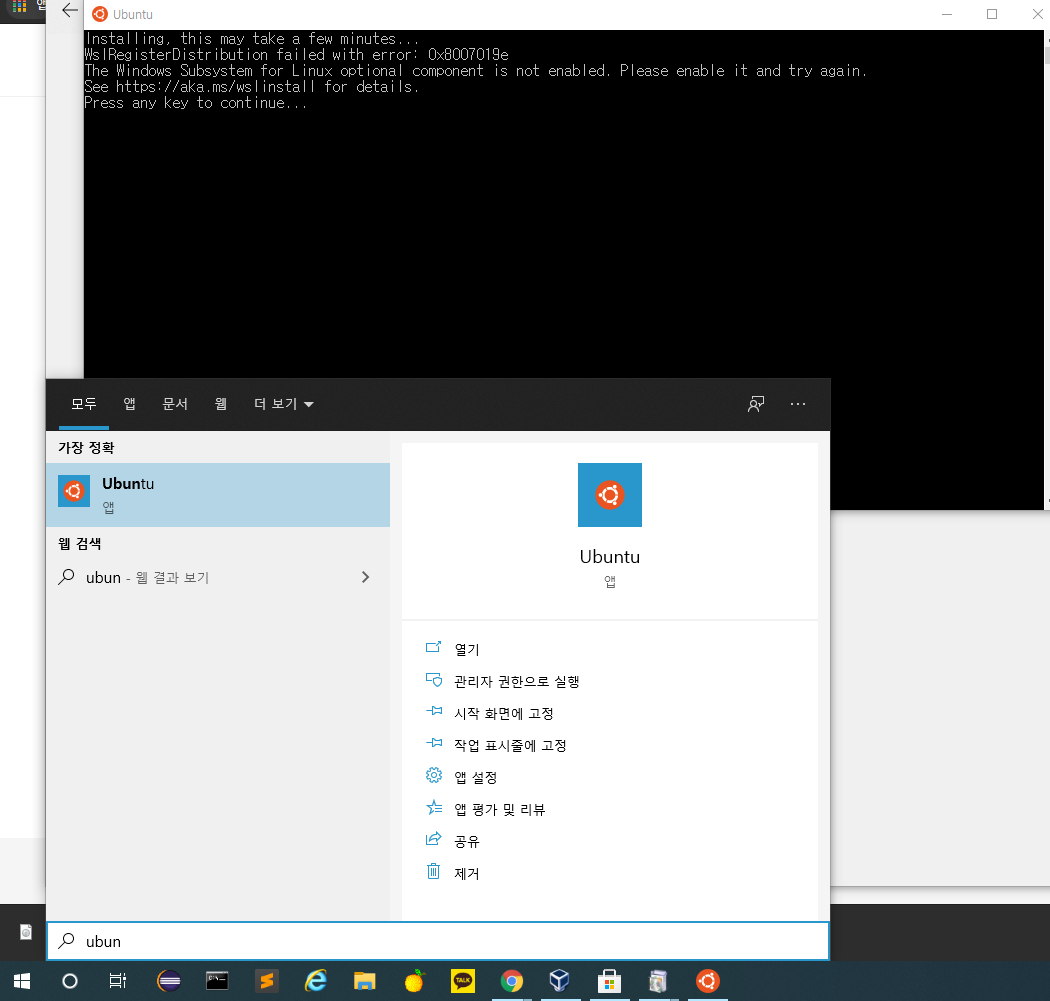Open Google Chrome from taskbar
Viewport: 1050px width, 1001px height.
512,982
